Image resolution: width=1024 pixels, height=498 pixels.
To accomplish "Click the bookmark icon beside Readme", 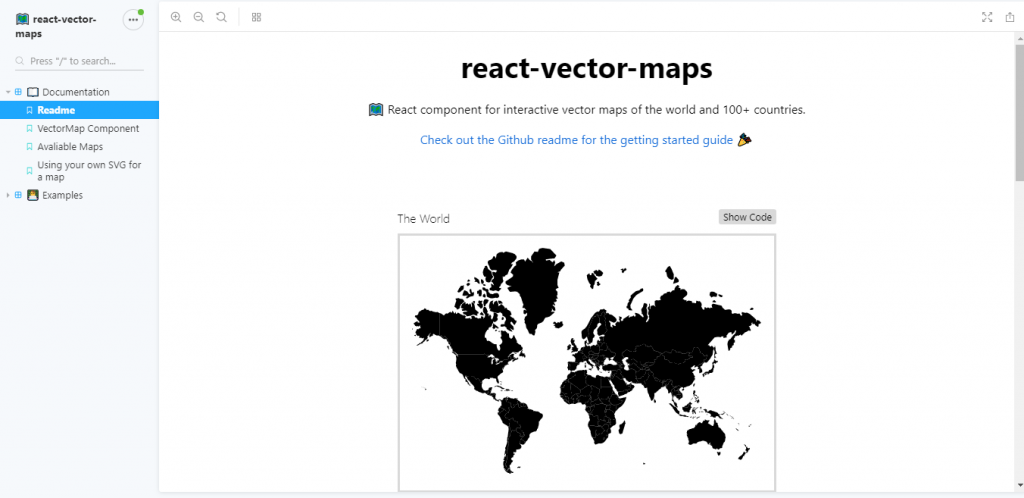I will click(x=29, y=110).
